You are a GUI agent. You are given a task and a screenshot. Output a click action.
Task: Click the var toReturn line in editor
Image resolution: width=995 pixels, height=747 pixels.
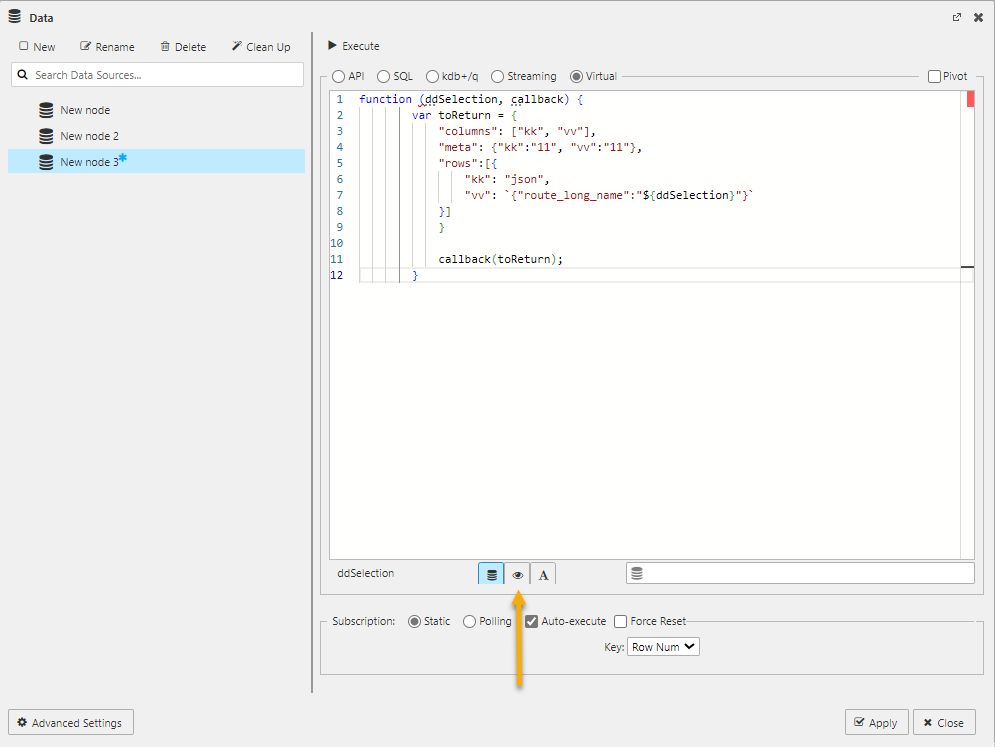tap(465, 115)
